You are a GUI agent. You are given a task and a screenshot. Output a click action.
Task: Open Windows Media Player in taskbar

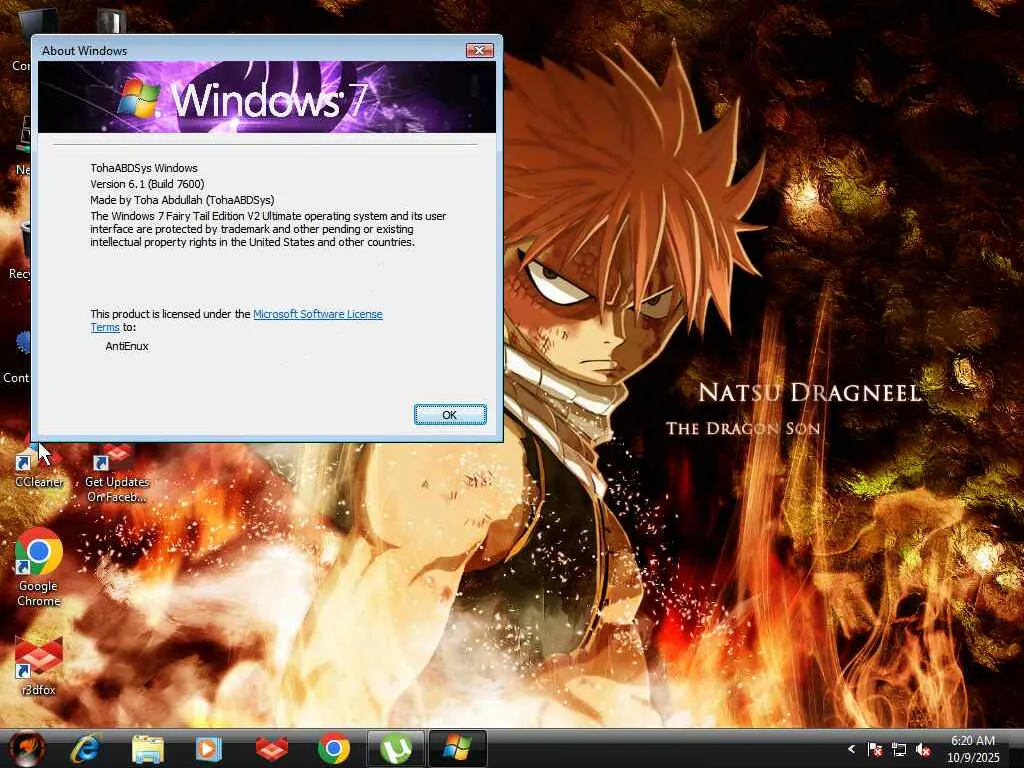(x=209, y=749)
